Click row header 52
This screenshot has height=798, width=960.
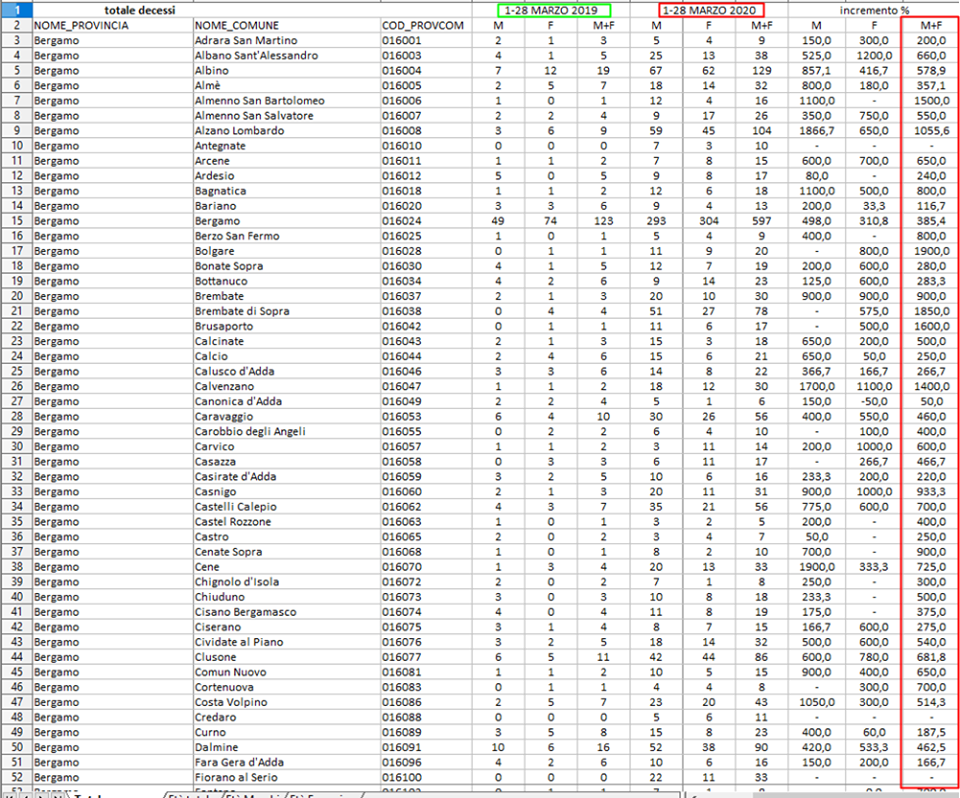point(16,776)
